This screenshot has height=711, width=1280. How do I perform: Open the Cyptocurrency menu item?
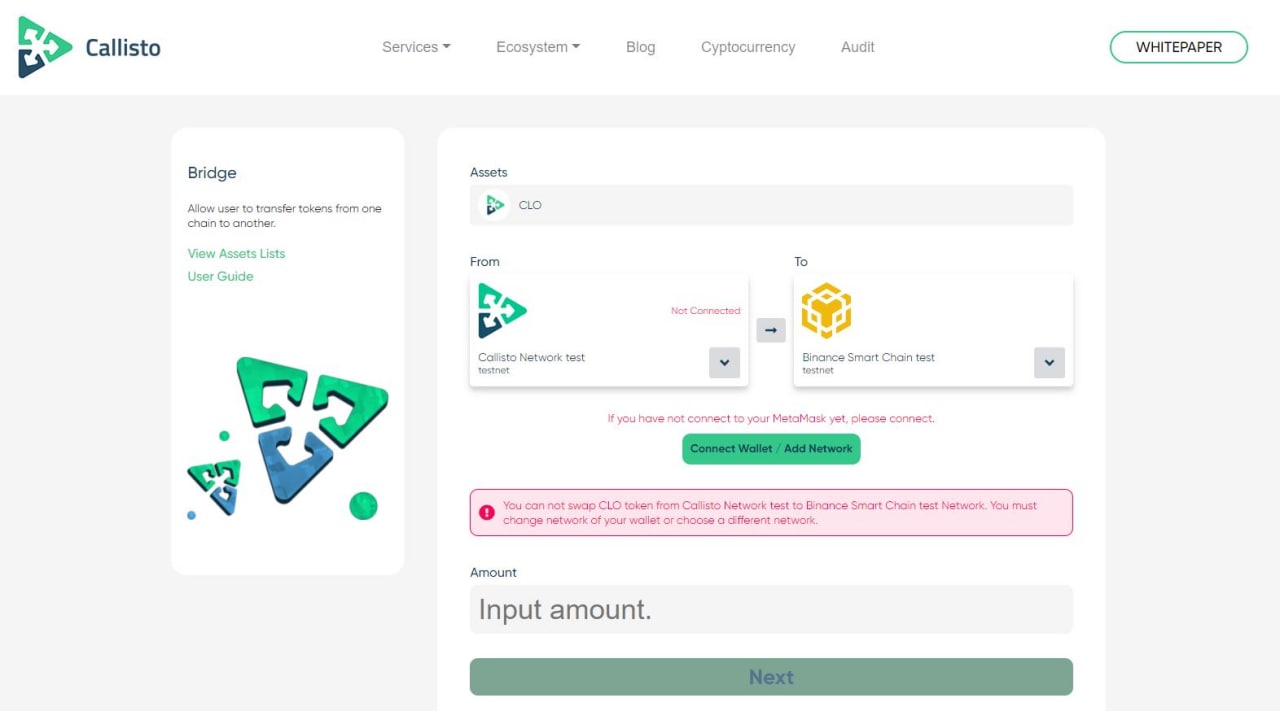(748, 47)
